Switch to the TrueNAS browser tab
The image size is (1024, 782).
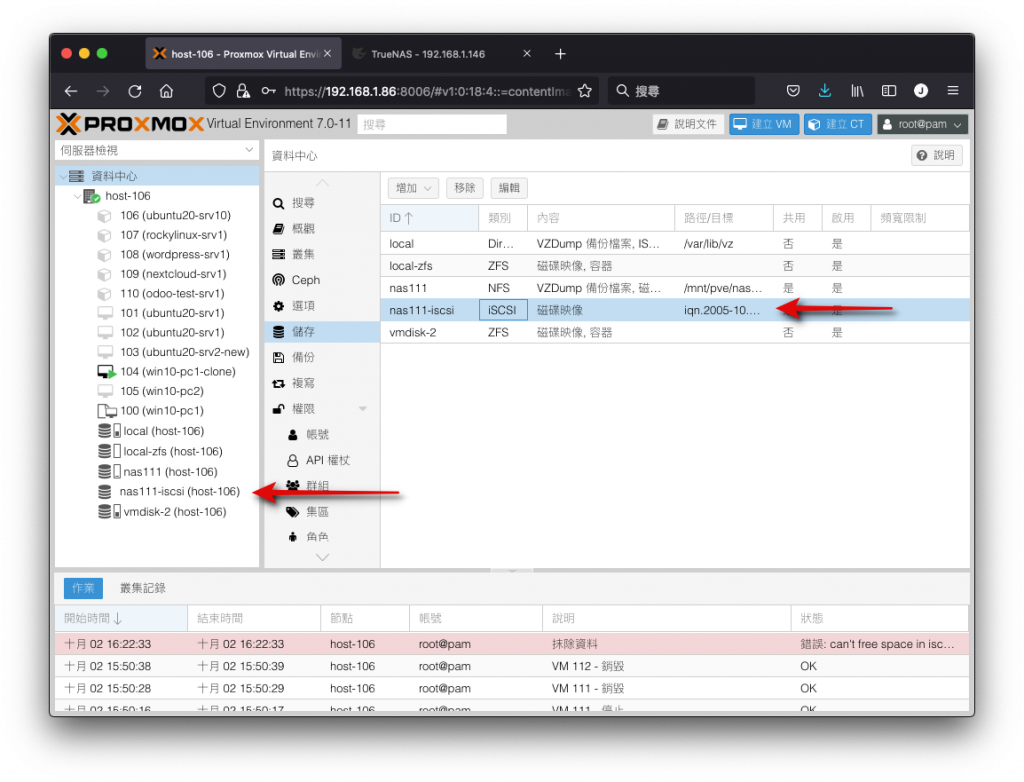pyautogui.click(x=428, y=54)
